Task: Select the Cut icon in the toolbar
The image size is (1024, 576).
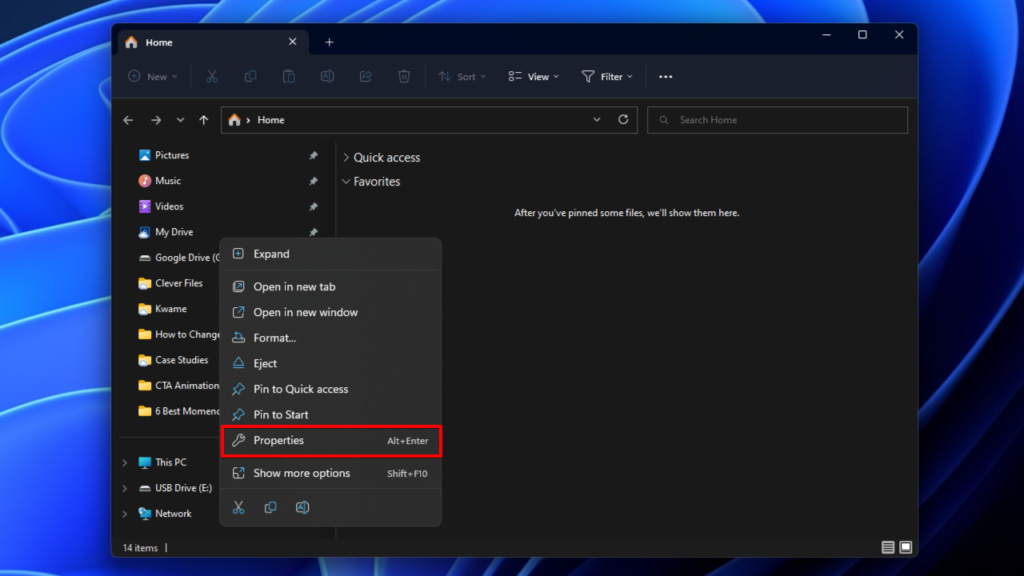Action: pyautogui.click(x=212, y=76)
